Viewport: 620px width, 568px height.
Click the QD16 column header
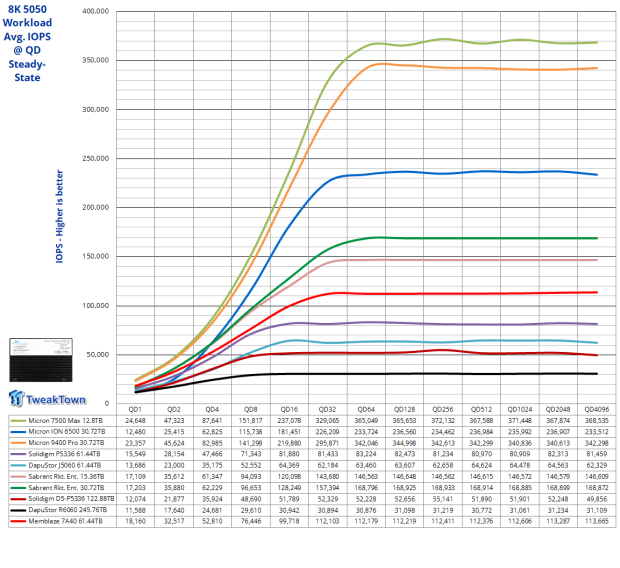pos(289,409)
